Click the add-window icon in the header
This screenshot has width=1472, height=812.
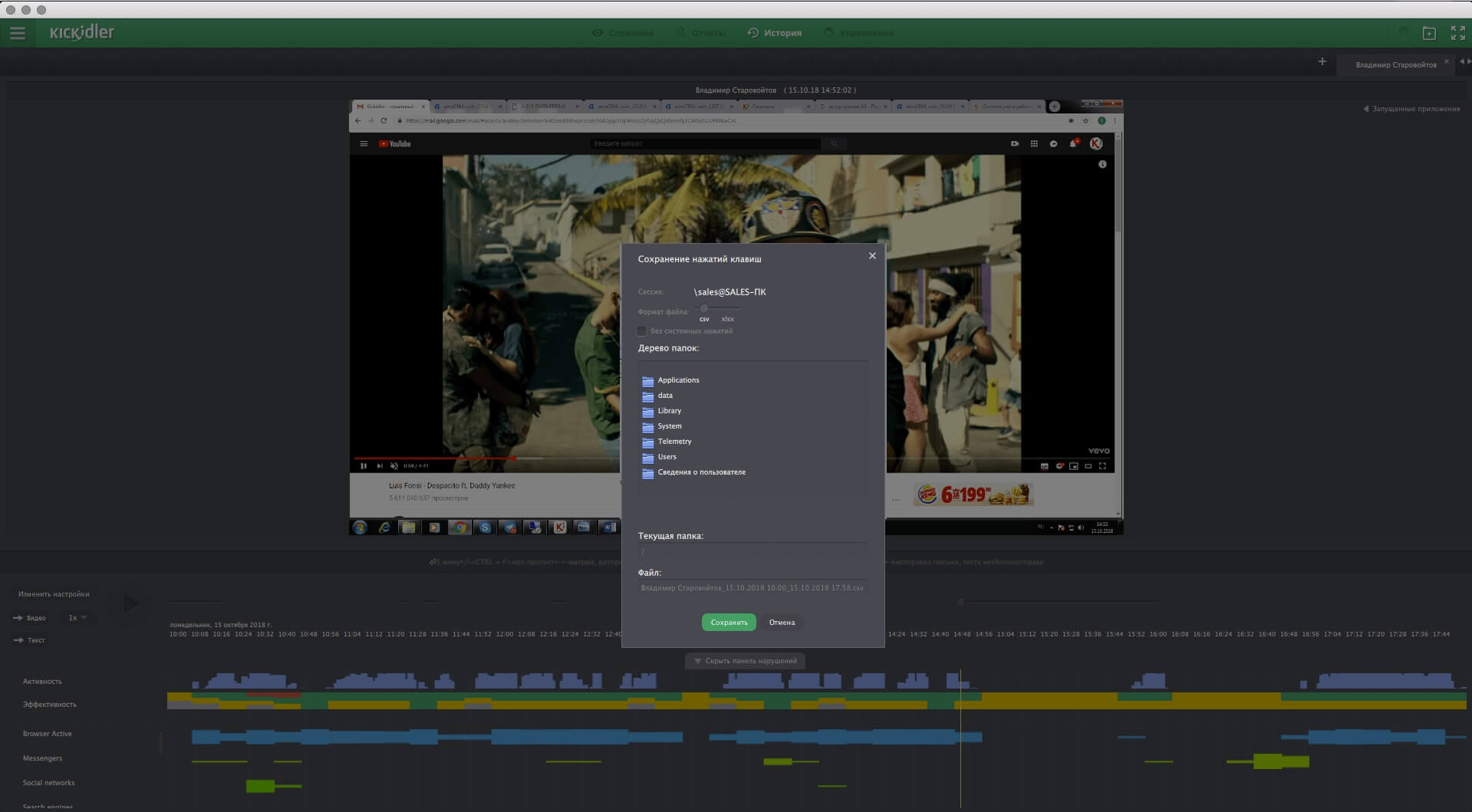click(x=1429, y=33)
